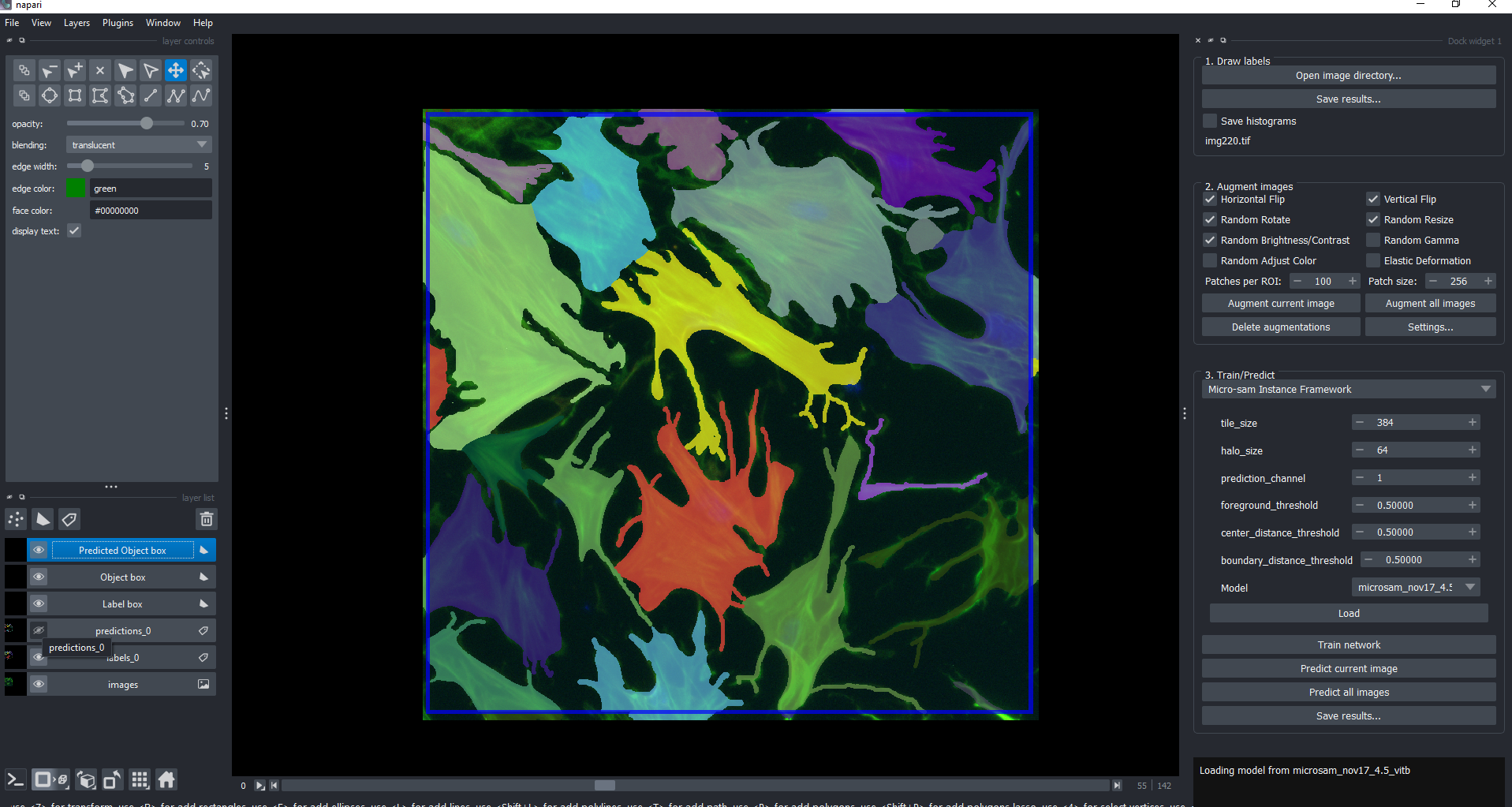Click the Train network button
The width and height of the screenshot is (1512, 807).
coord(1349,645)
